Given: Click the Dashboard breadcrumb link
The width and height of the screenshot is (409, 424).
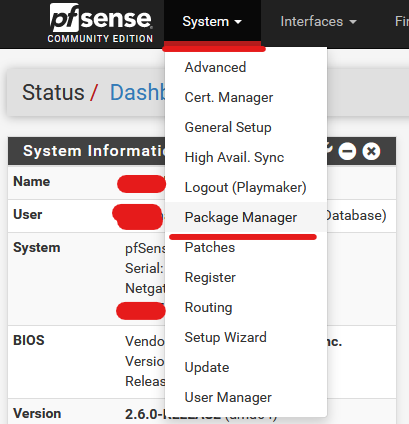Looking at the screenshot, I should point(137,92).
